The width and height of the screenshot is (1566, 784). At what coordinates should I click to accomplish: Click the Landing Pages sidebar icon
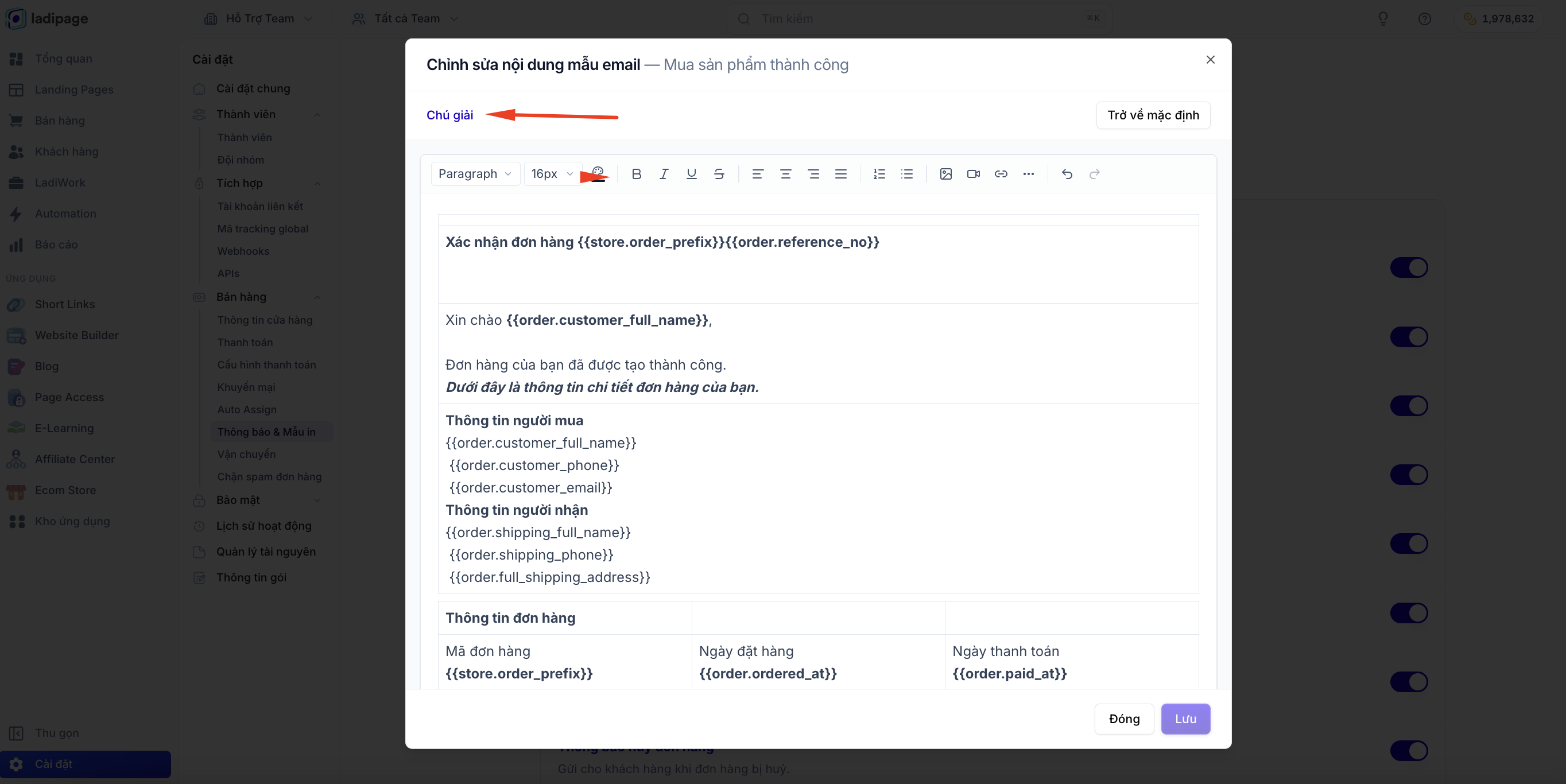[x=17, y=90]
